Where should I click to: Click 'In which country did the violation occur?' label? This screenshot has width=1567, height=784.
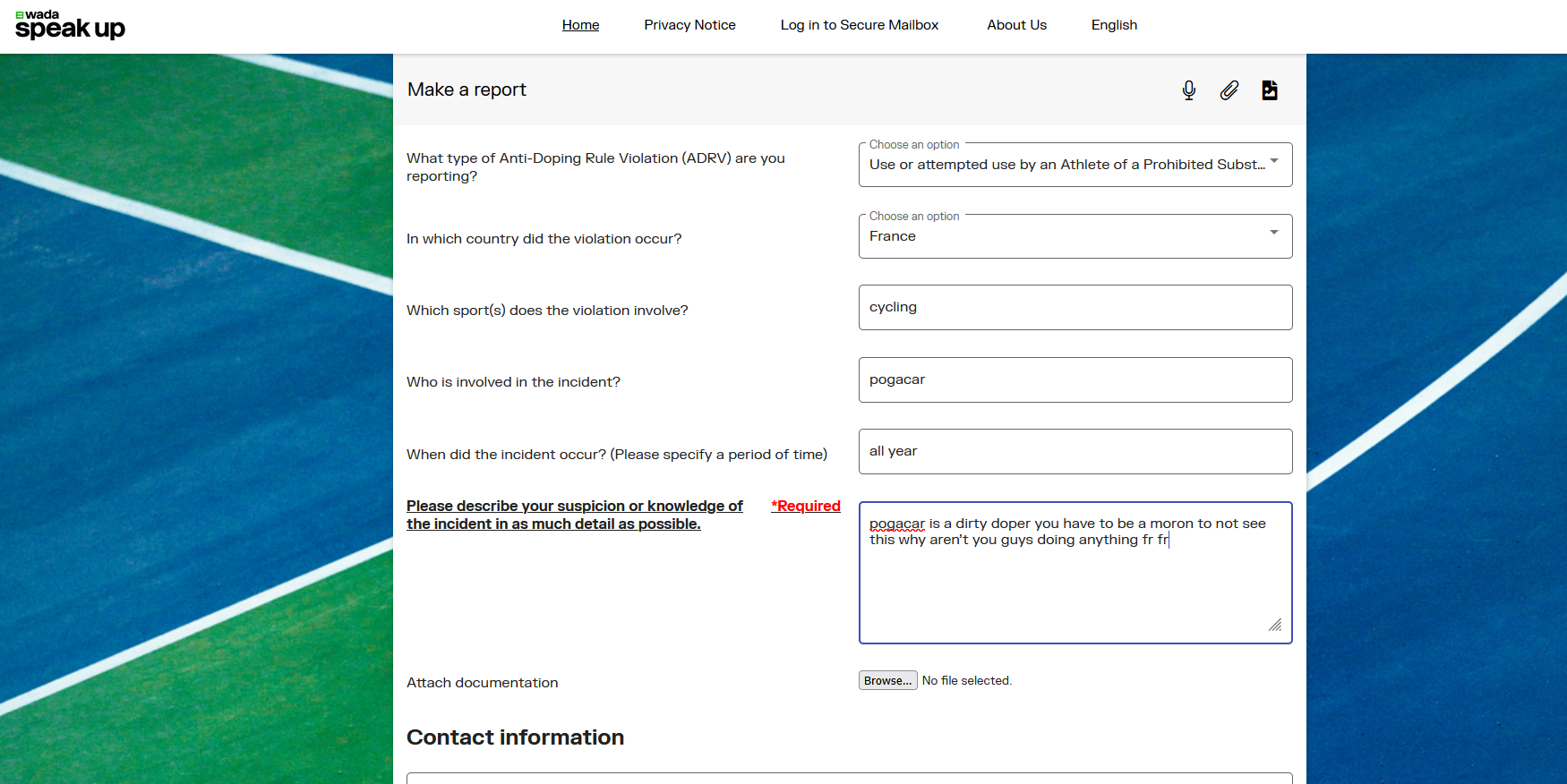point(544,239)
